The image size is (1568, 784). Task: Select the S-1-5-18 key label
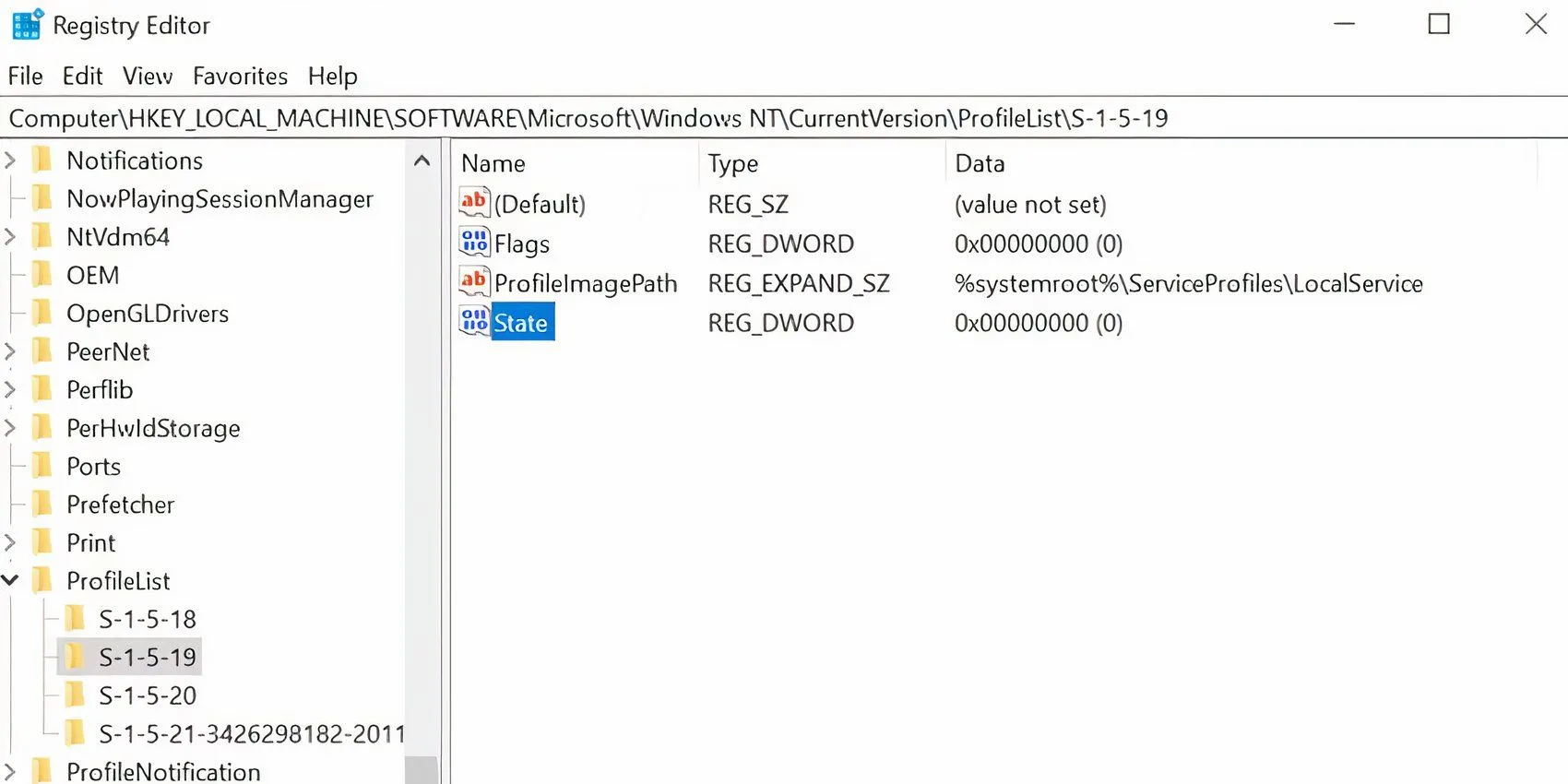pos(148,619)
